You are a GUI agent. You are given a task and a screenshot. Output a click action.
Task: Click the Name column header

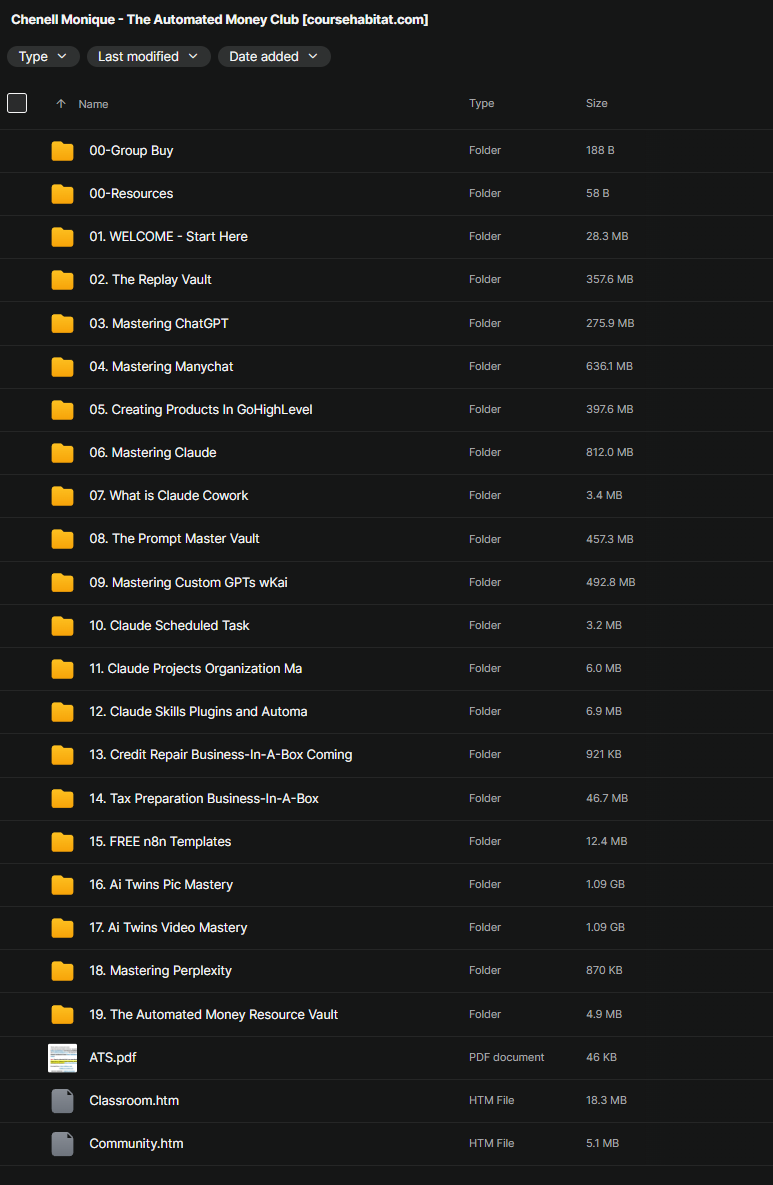(x=93, y=104)
